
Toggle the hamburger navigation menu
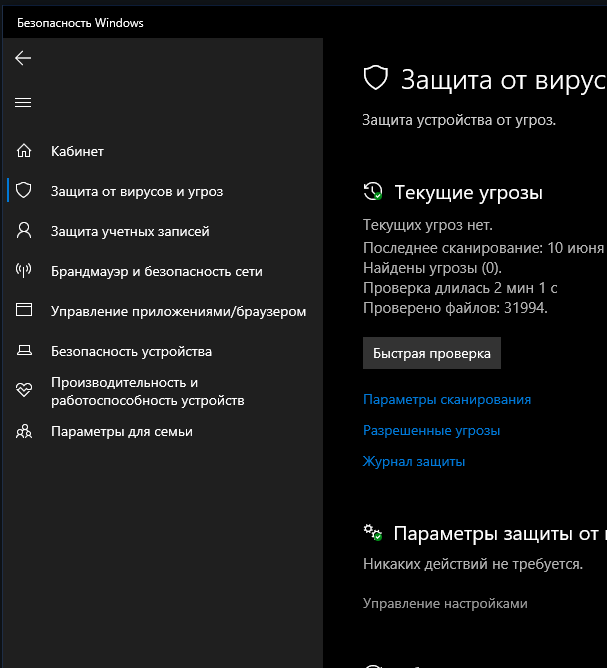tap(24, 102)
